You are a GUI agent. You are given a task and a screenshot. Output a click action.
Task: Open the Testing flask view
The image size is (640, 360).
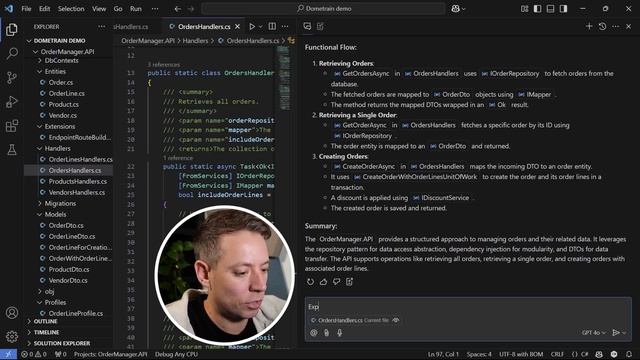[x=11, y=150]
